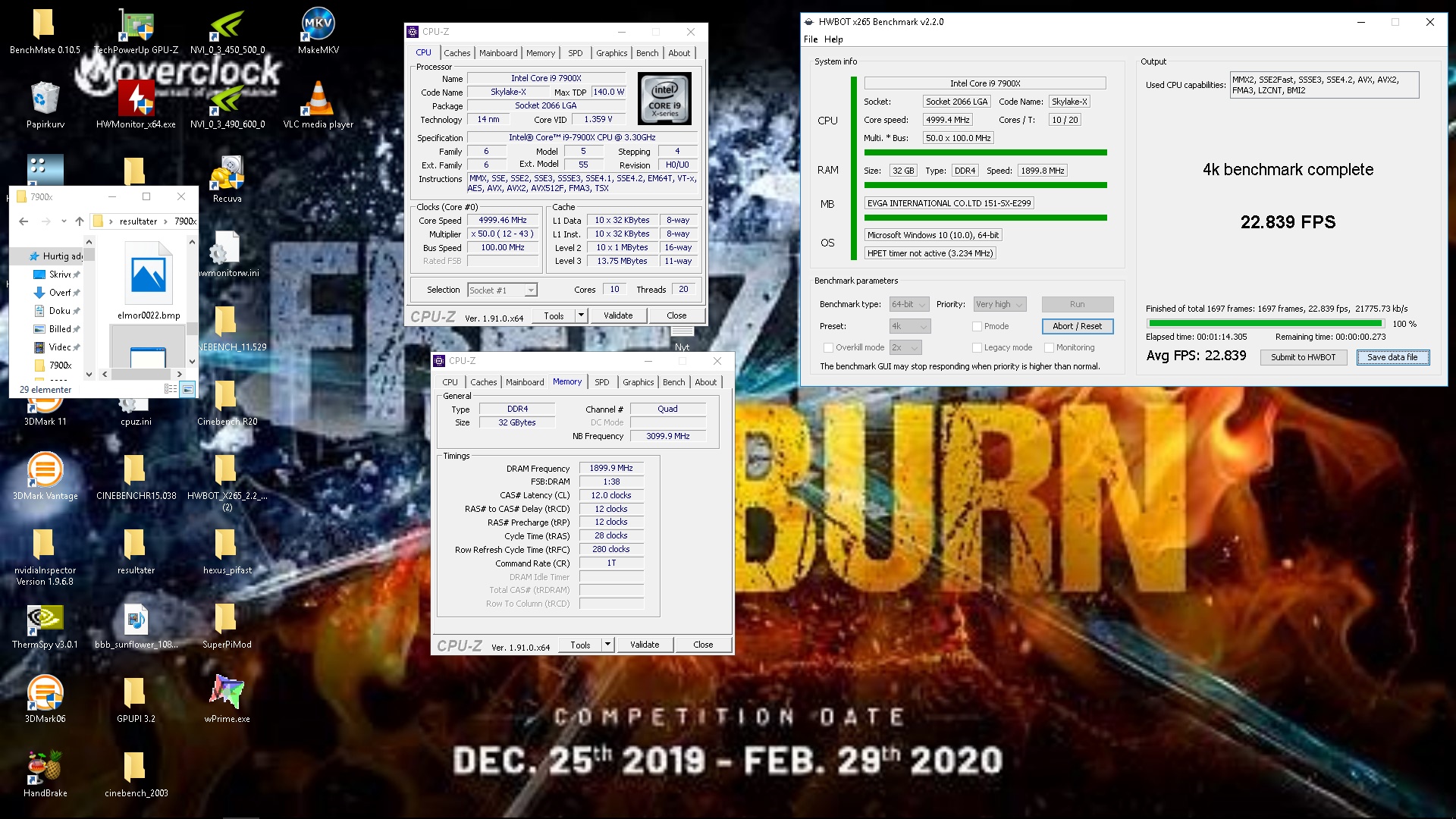Viewport: 1456px width, 819px height.
Task: Enable the Overkill mode checkbox
Action: (x=828, y=347)
